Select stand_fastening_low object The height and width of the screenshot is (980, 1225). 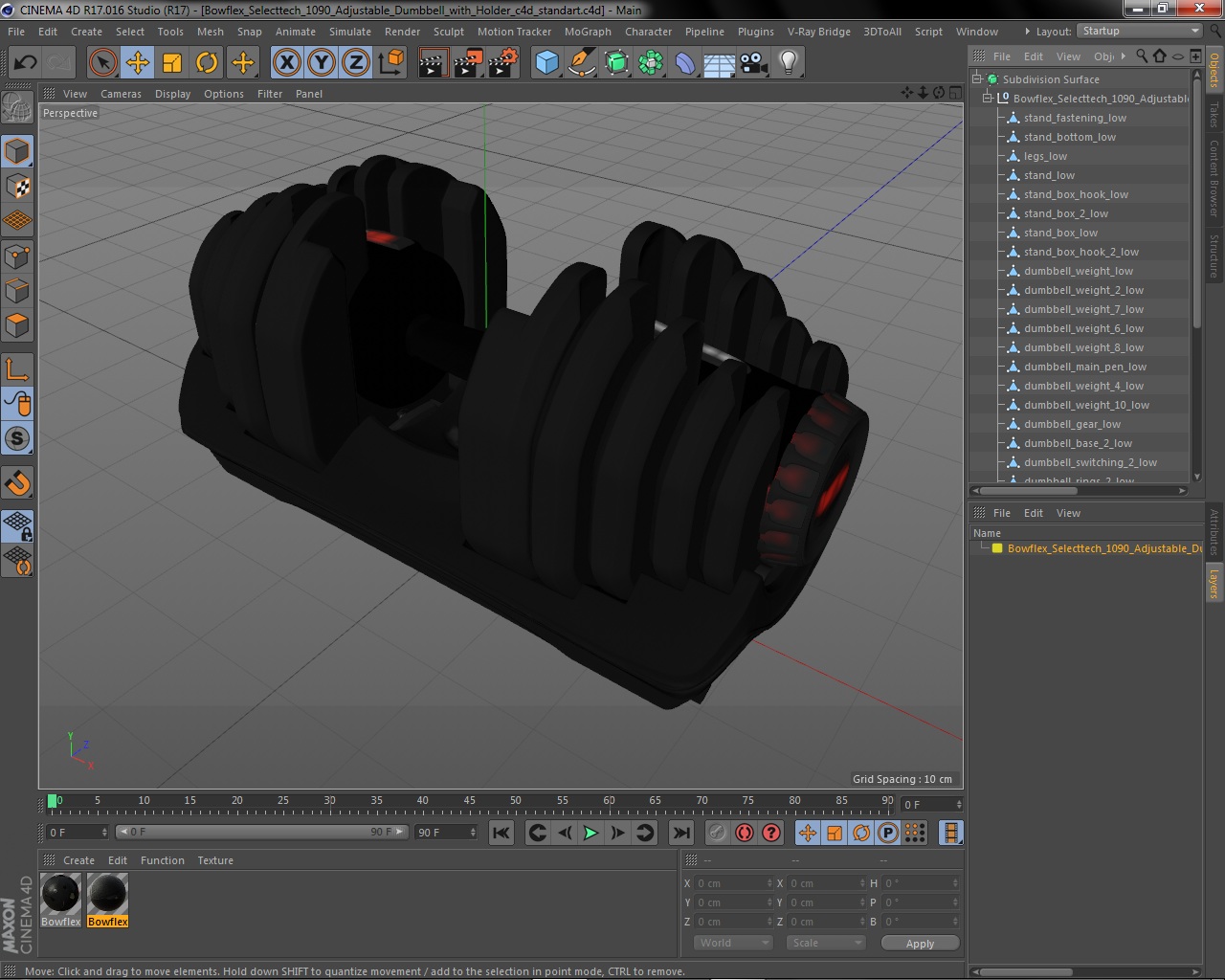tap(1075, 118)
